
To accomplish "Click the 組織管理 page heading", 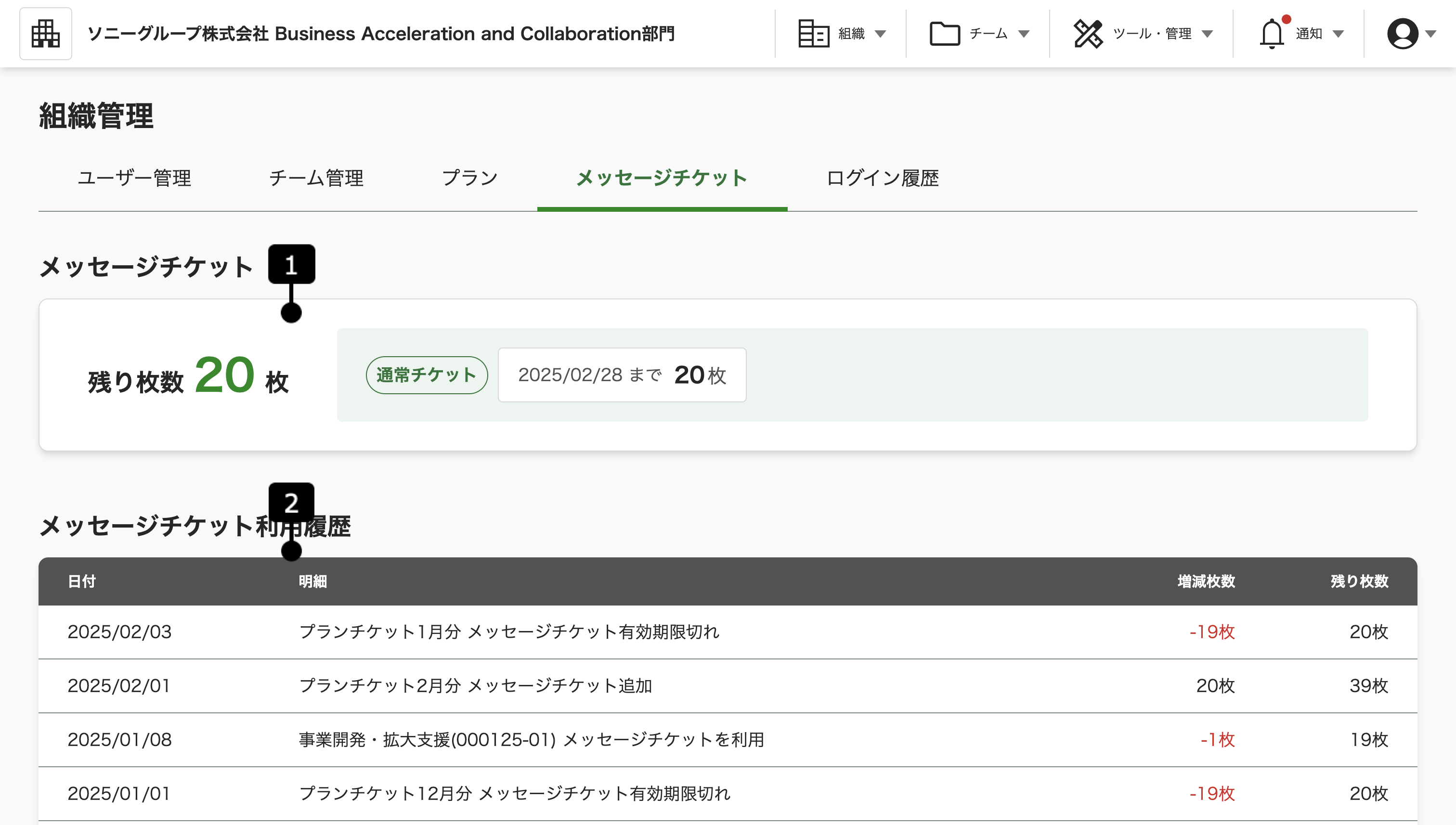I will (x=96, y=116).
